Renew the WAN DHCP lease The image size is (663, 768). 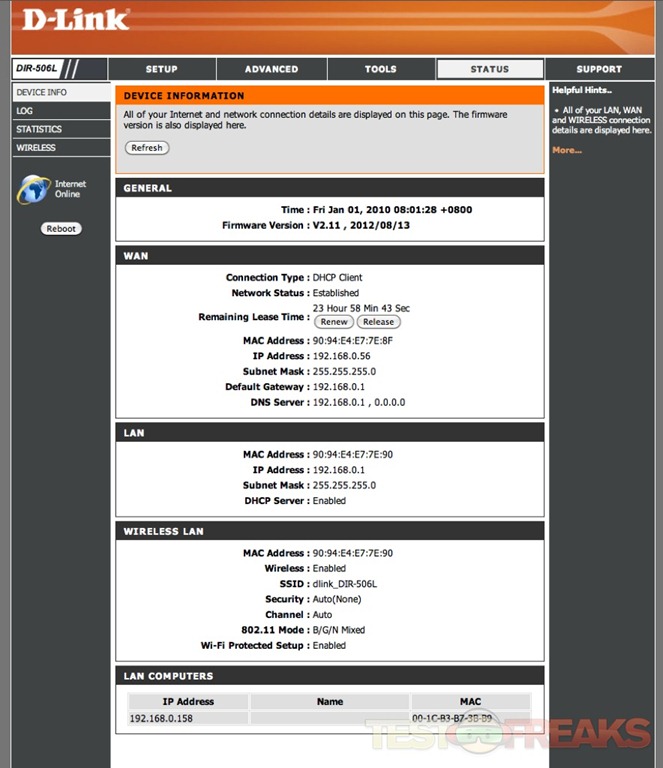pos(334,322)
